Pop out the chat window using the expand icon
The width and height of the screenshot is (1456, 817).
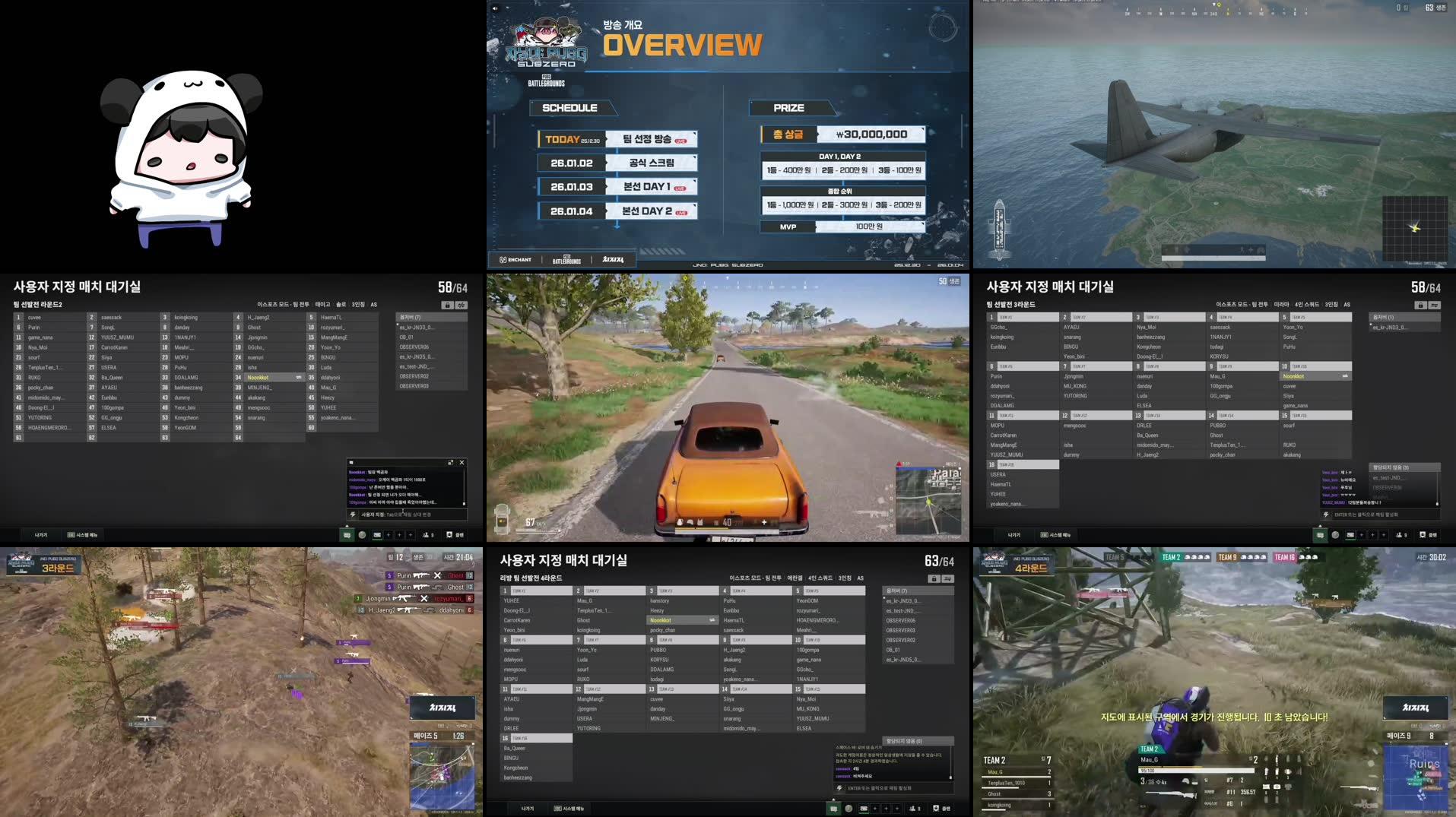coord(451,463)
